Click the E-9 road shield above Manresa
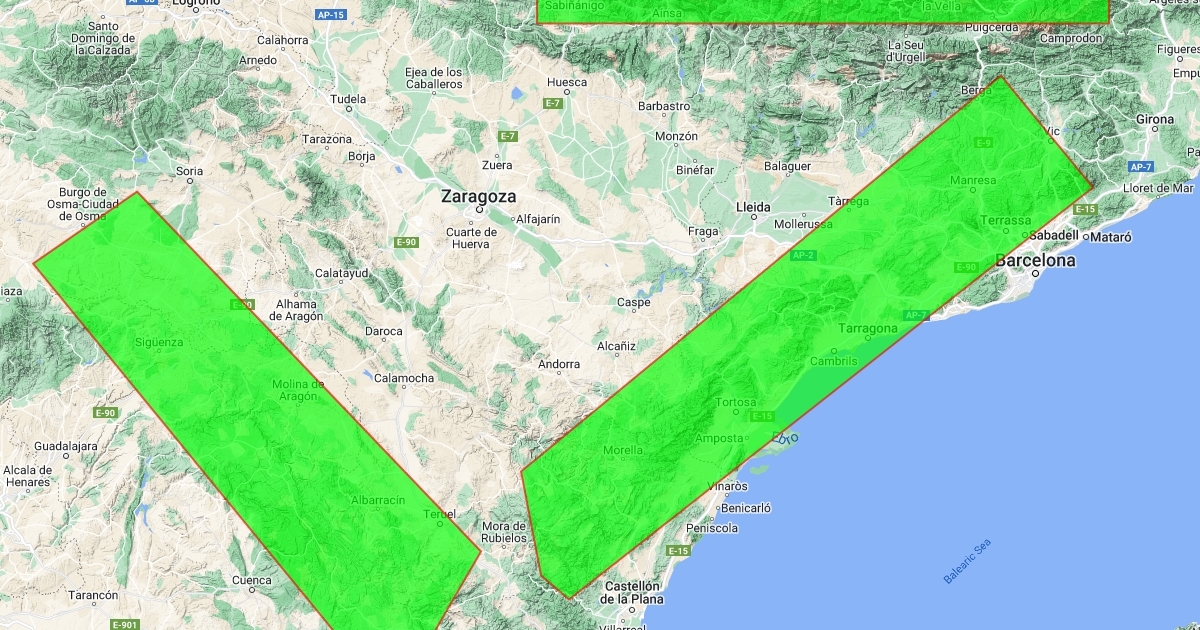1200x630 pixels. click(983, 143)
